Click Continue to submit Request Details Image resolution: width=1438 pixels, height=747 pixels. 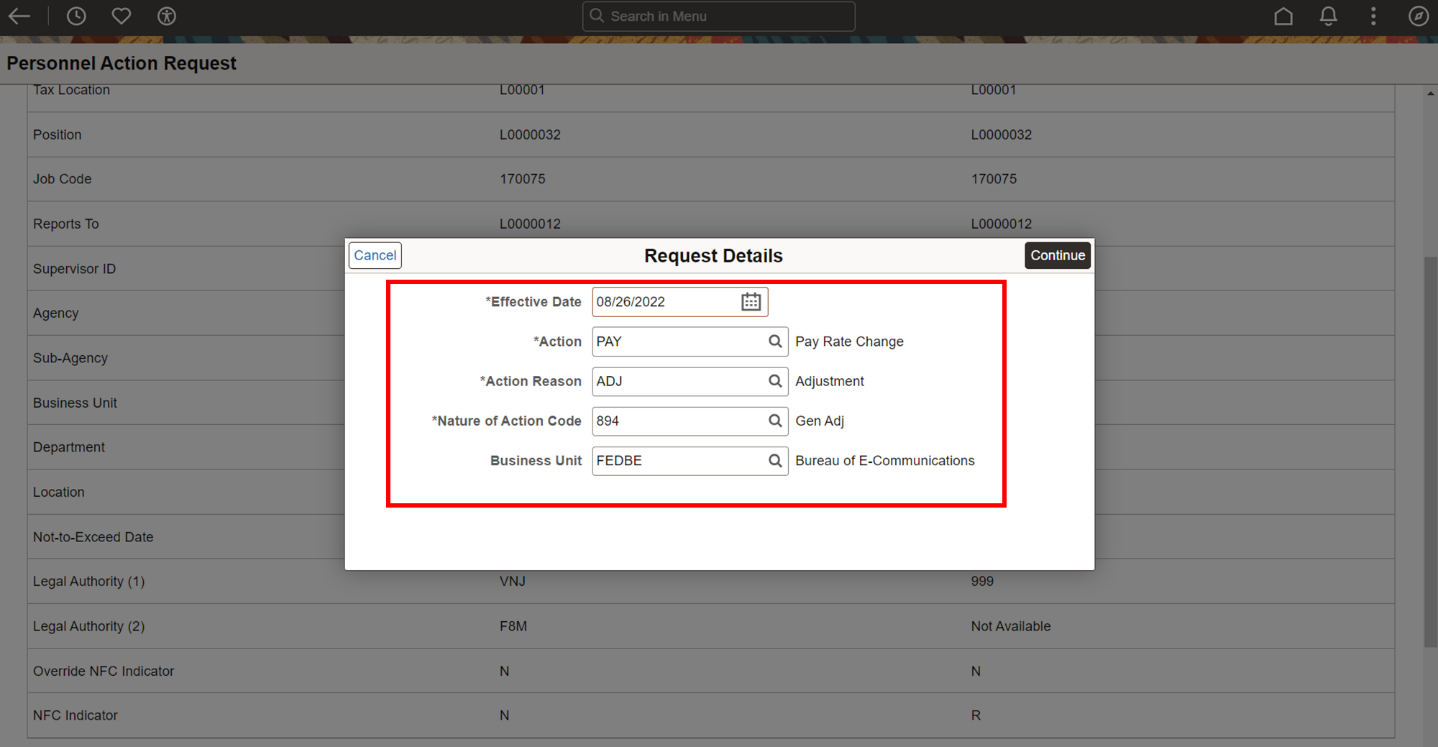click(x=1057, y=255)
